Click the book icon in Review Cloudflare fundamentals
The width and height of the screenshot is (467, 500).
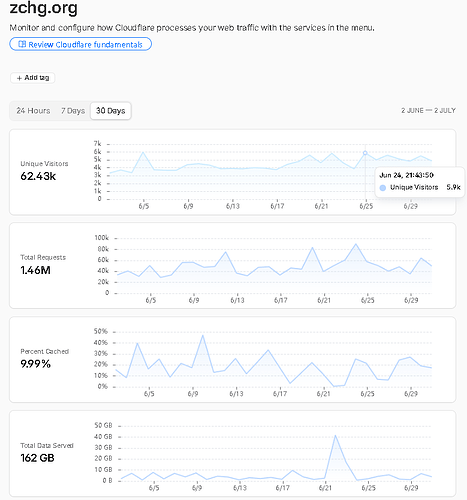click(x=22, y=44)
